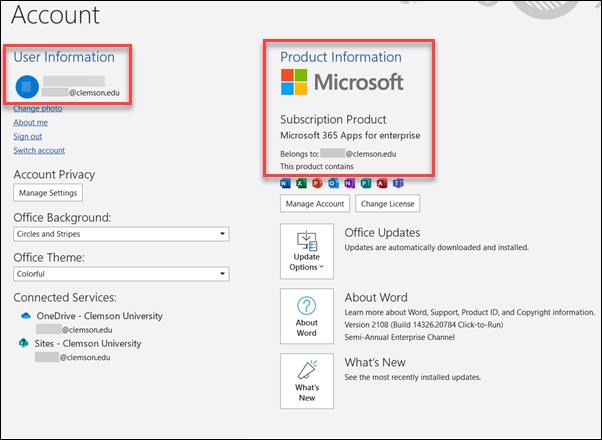
Task: Click the Account Privacy heading
Action: [x=54, y=175]
